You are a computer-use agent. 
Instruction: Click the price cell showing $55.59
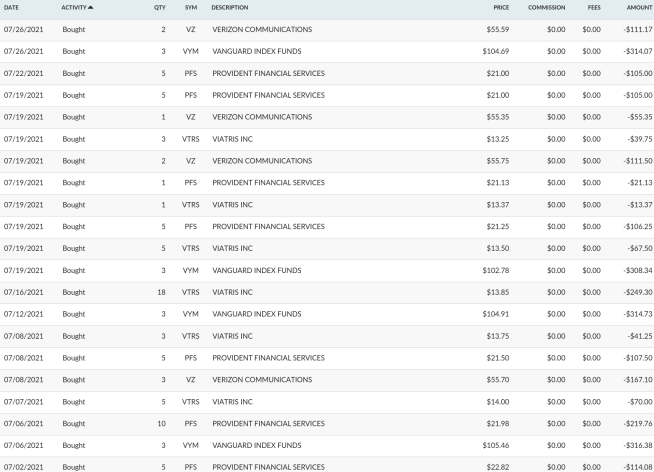[498, 30]
